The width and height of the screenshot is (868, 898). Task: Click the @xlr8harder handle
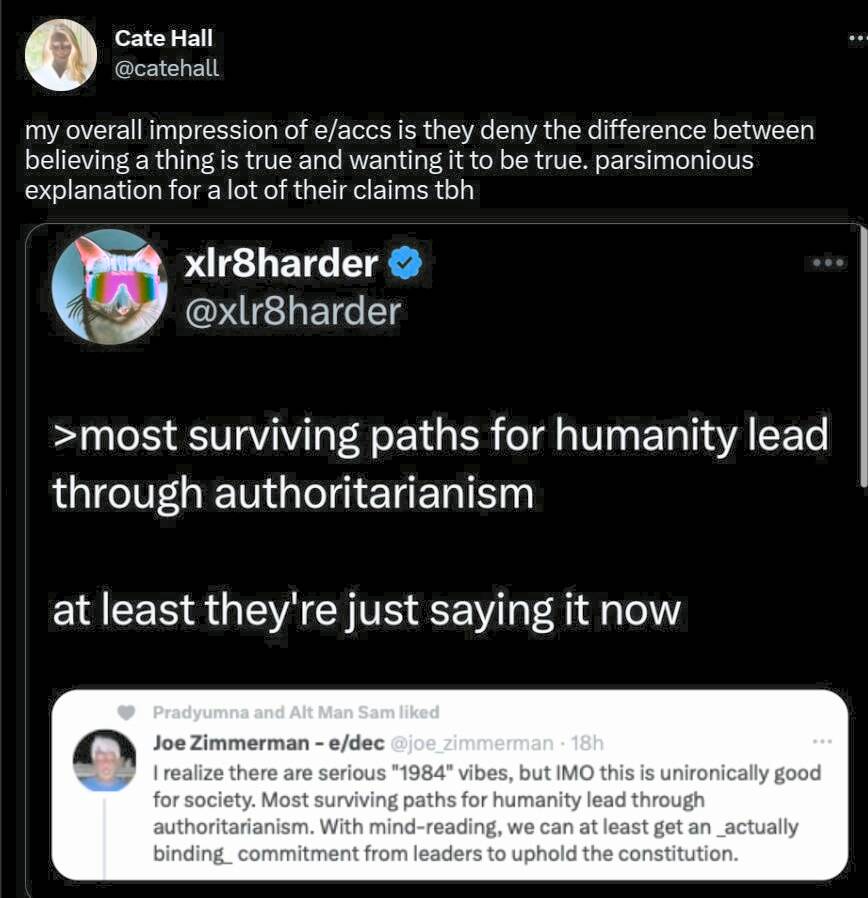click(x=292, y=311)
